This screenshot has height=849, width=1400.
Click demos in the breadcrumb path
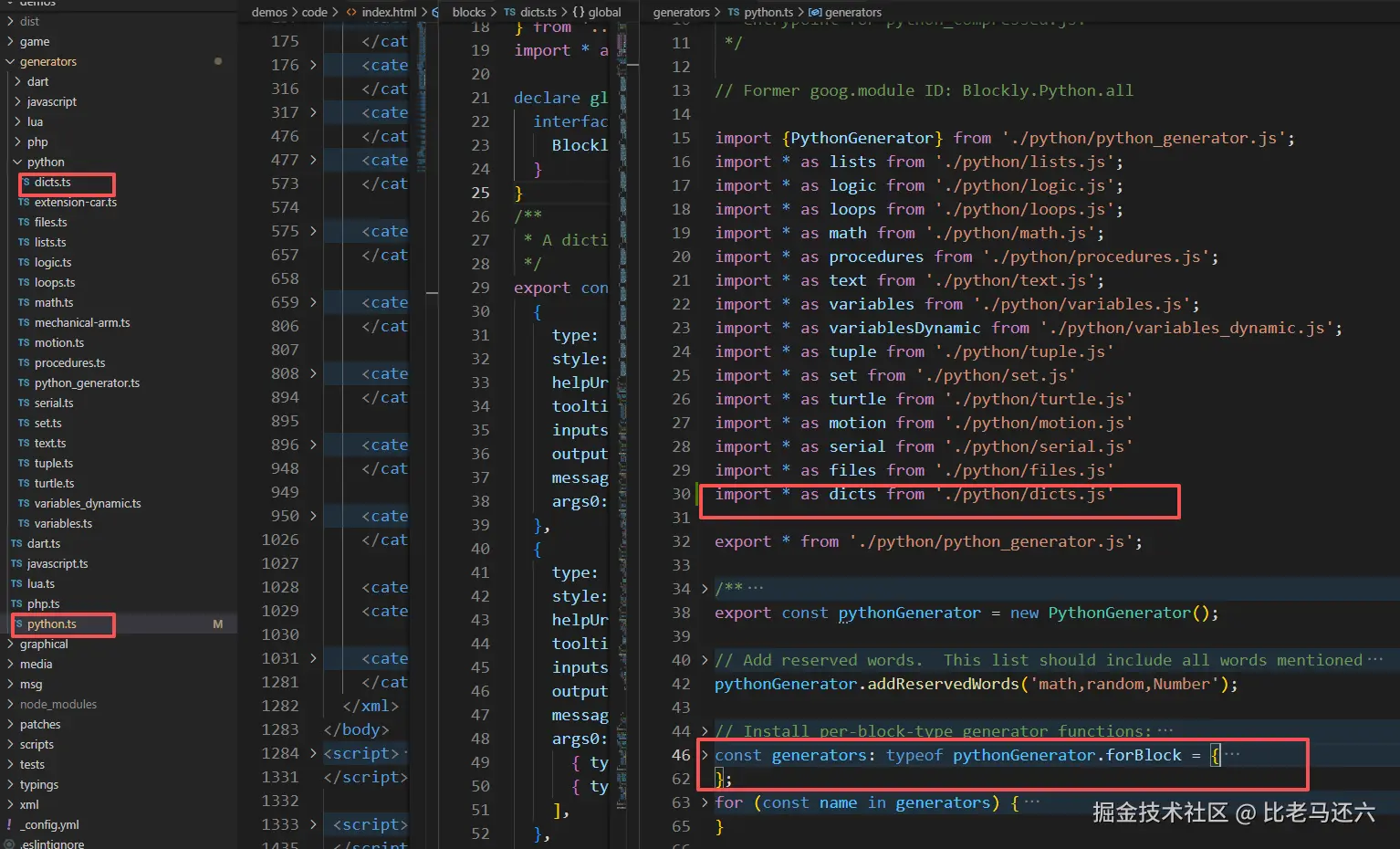coord(269,12)
